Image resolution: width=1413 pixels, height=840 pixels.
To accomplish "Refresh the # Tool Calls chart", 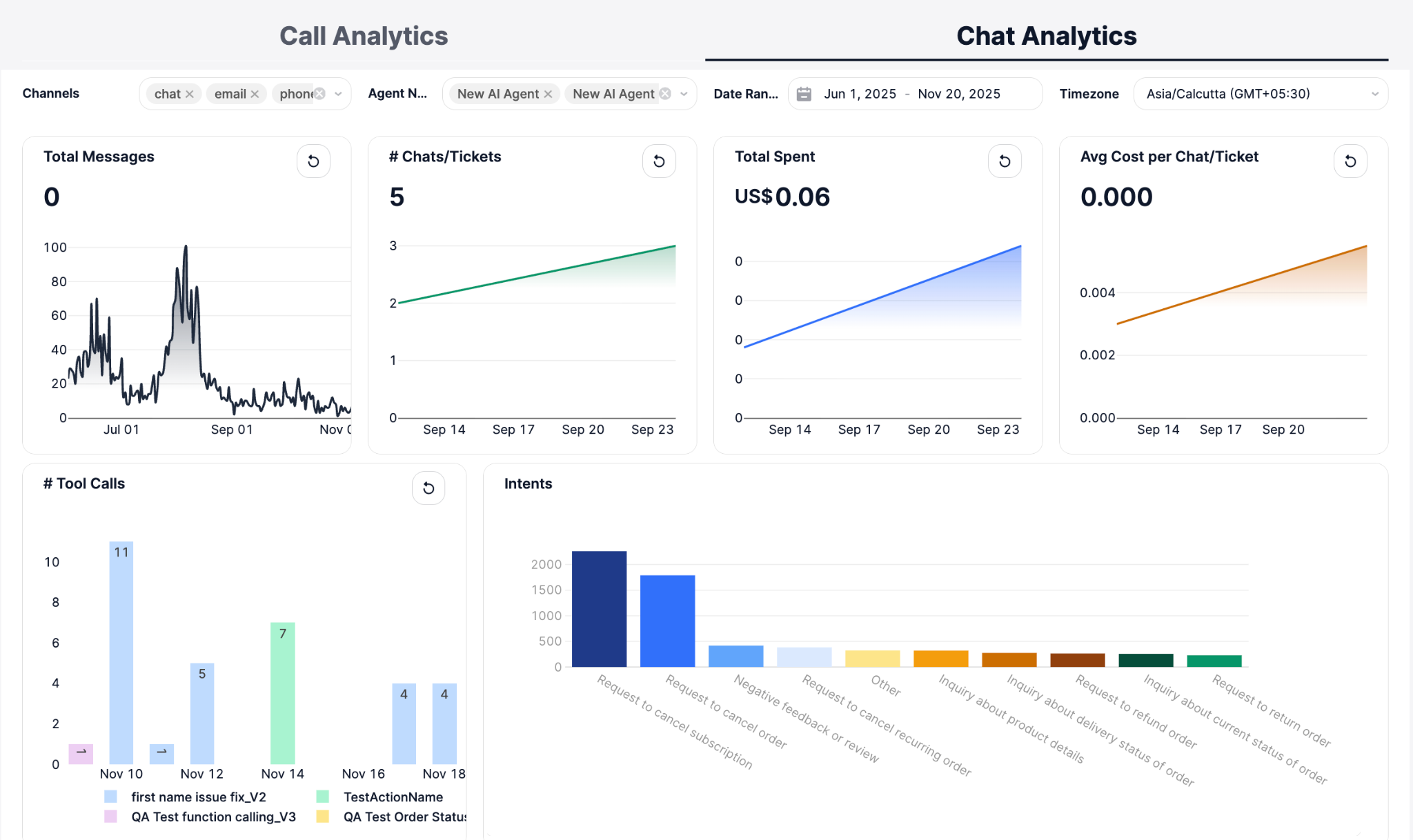I will pos(428,488).
